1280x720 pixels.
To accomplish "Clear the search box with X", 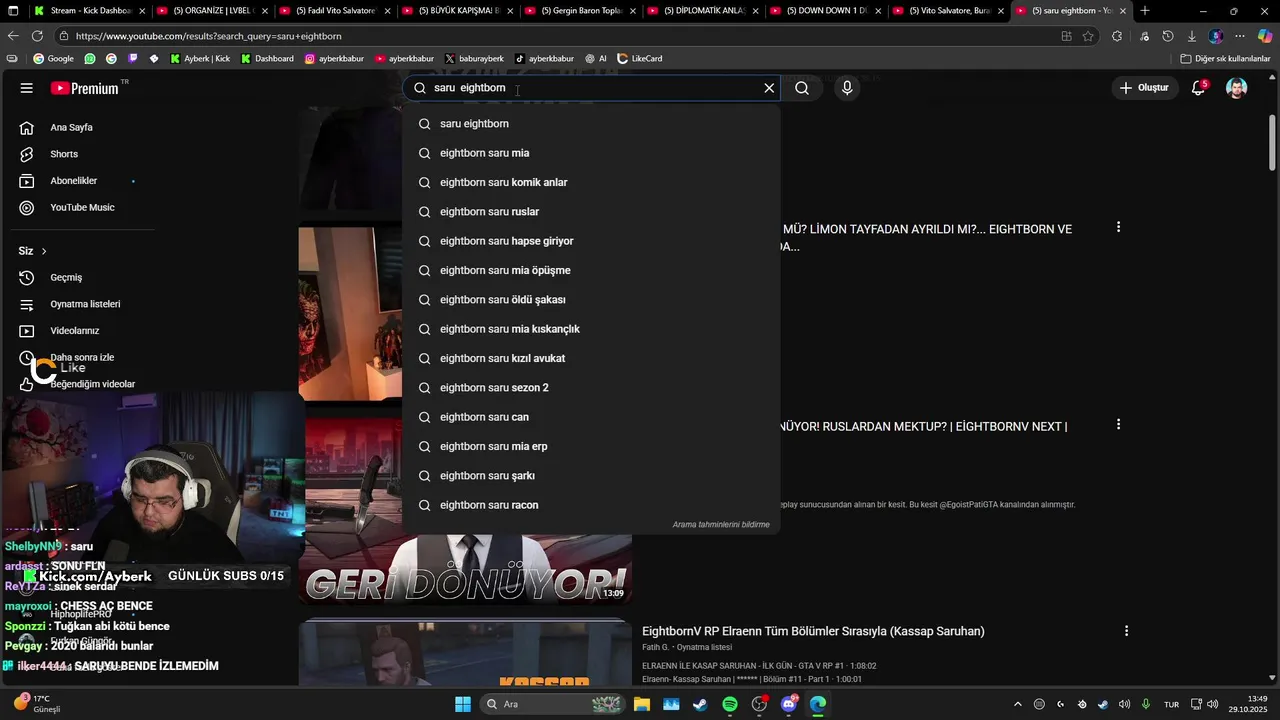I will (769, 88).
